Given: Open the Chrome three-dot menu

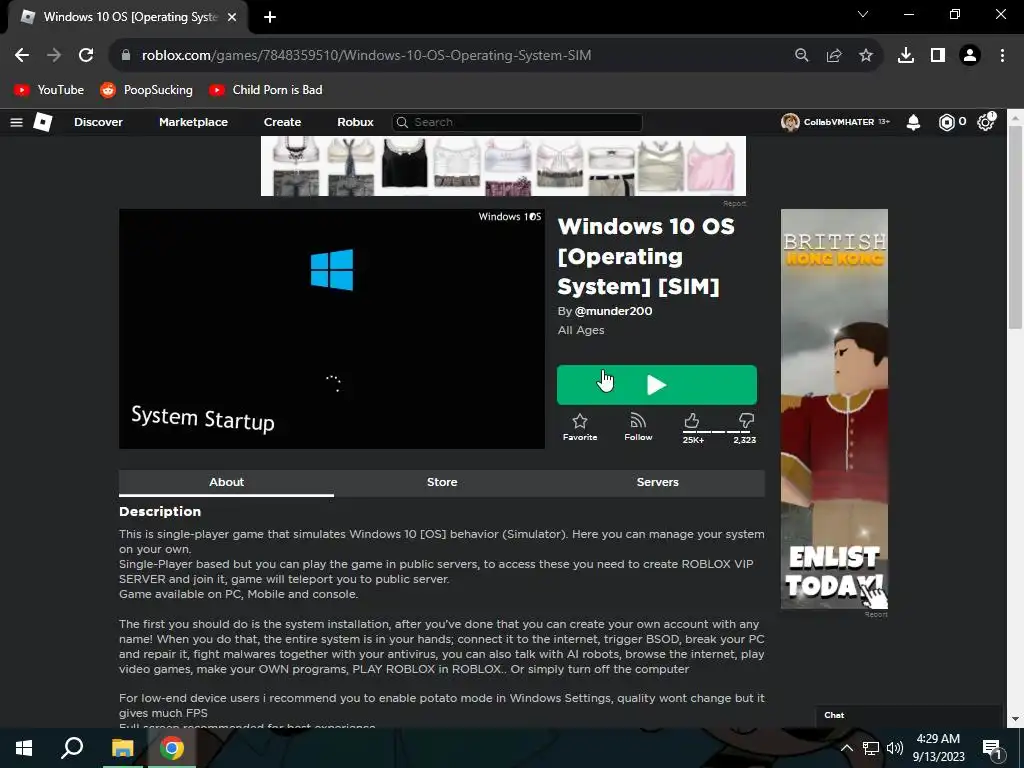Looking at the screenshot, I should tap(1002, 56).
